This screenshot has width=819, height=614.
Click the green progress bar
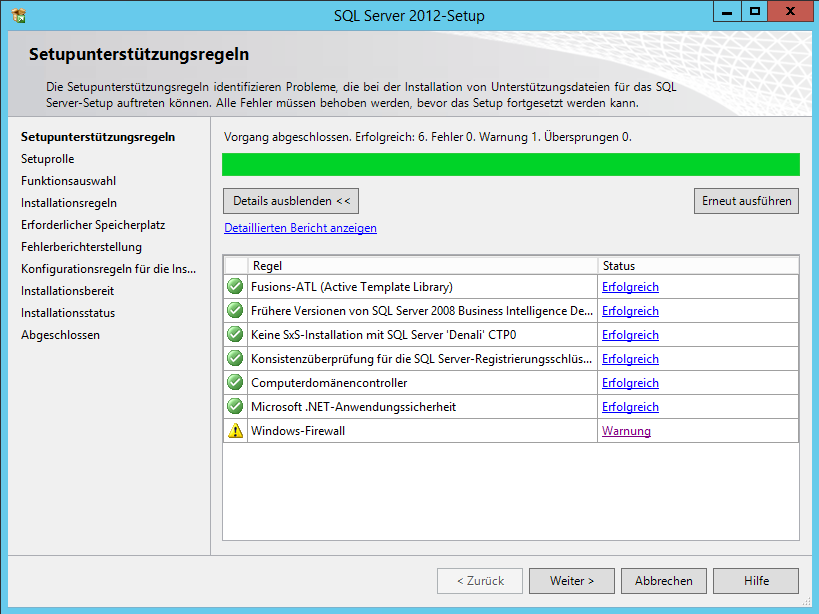(510, 165)
